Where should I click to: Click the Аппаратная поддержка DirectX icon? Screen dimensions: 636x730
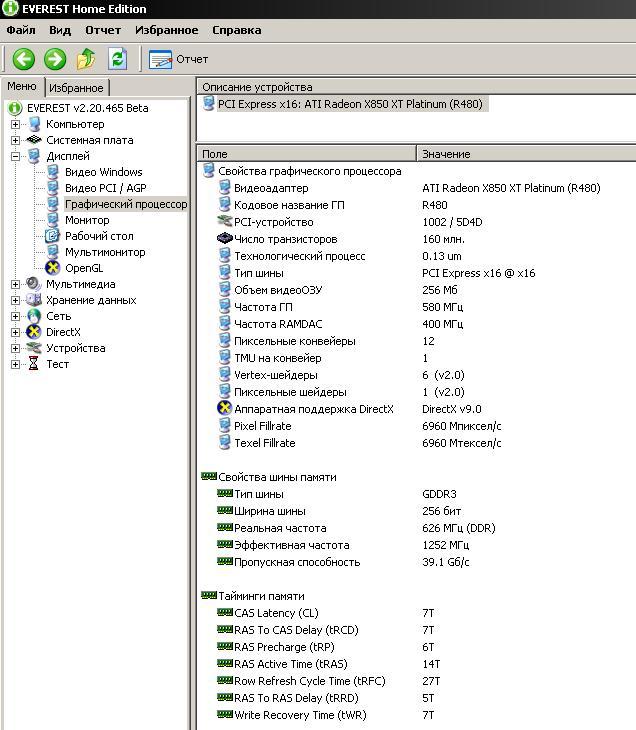pos(224,408)
